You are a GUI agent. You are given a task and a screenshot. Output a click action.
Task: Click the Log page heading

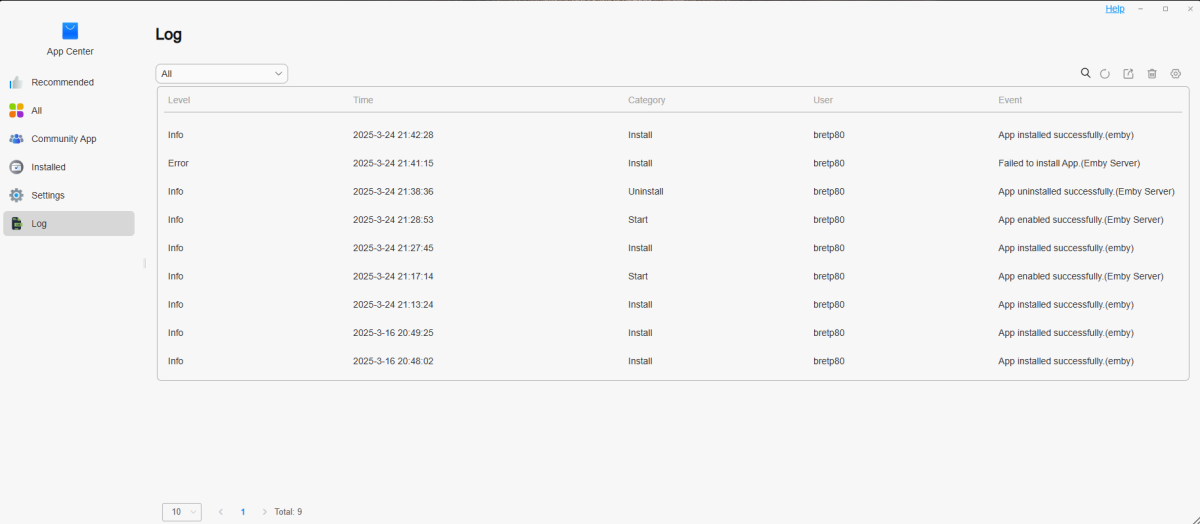click(x=168, y=35)
